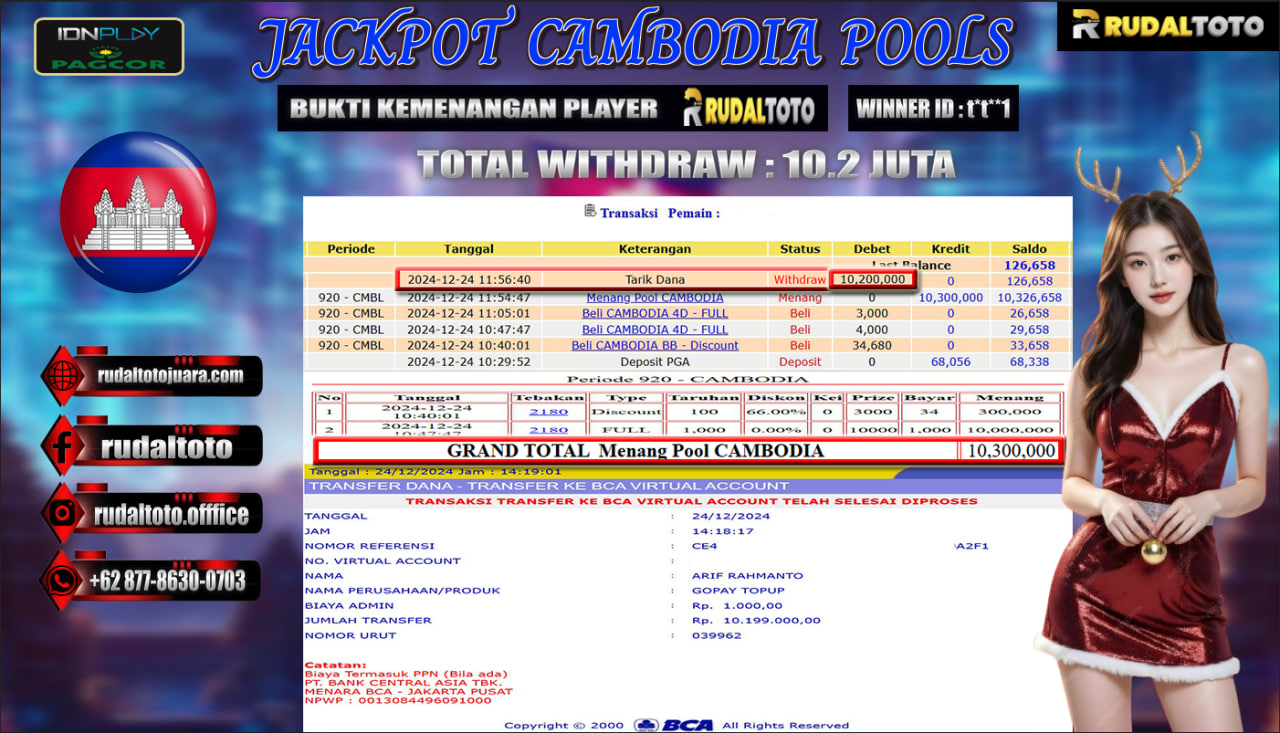Image resolution: width=1280 pixels, height=733 pixels.
Task: Click the WINNER ID label
Action: (932, 108)
